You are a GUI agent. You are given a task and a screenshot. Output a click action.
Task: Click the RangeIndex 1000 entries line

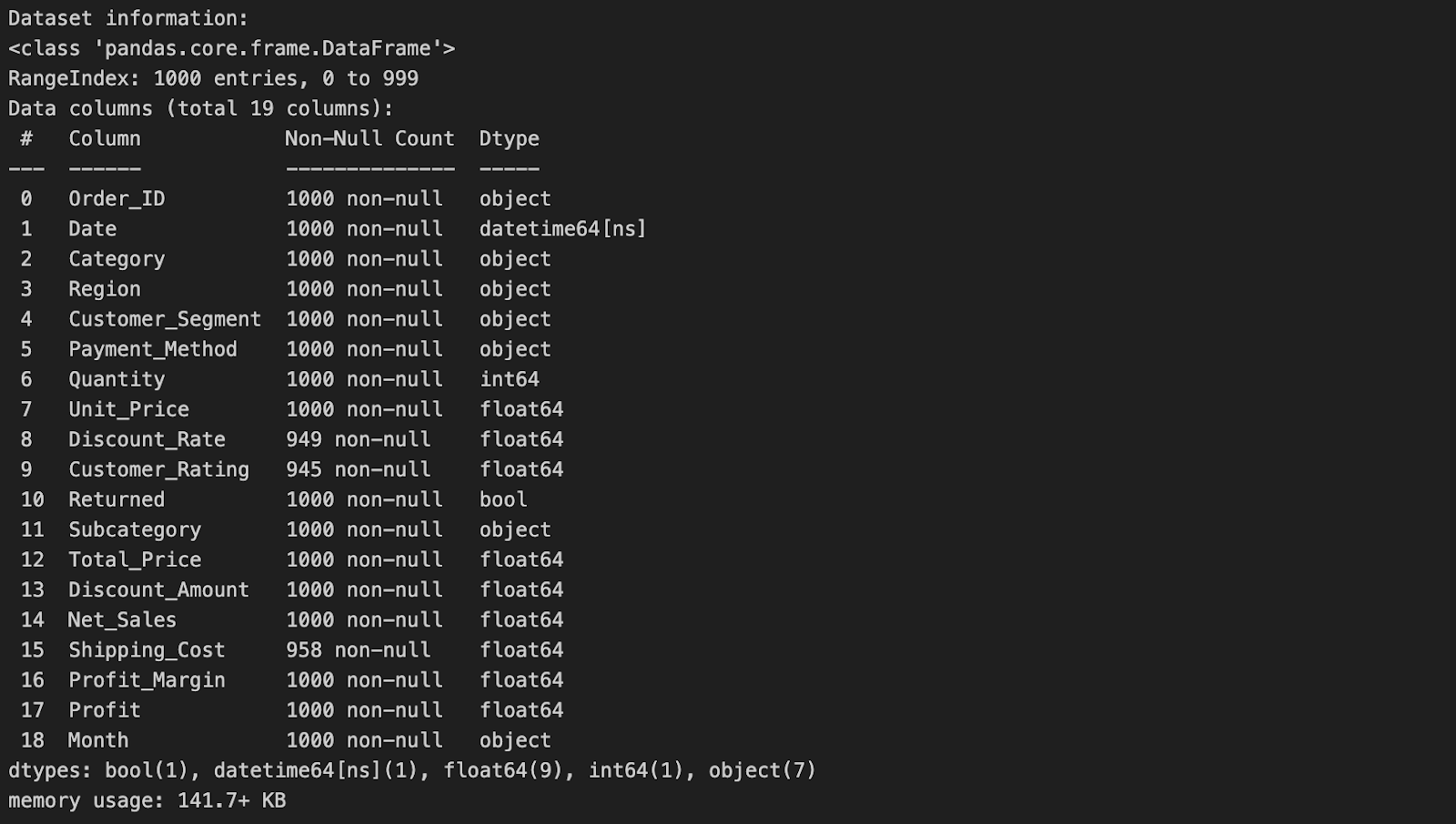click(x=213, y=78)
